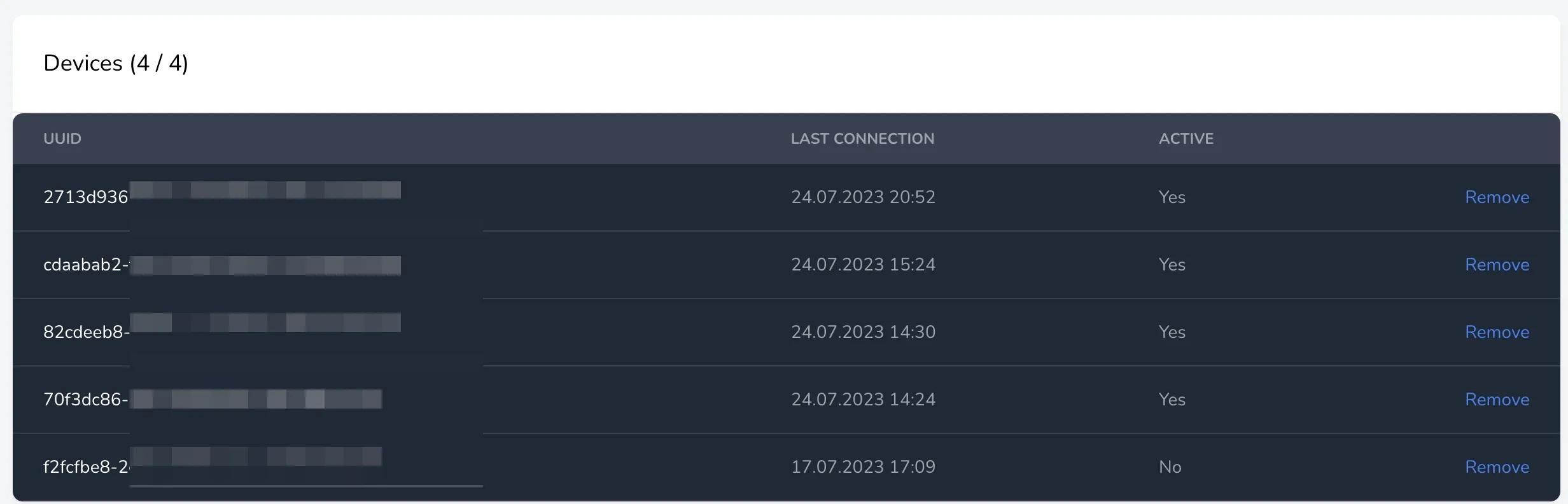Remove the device starting with 70f3dc86
1568x504 pixels.
point(1497,400)
